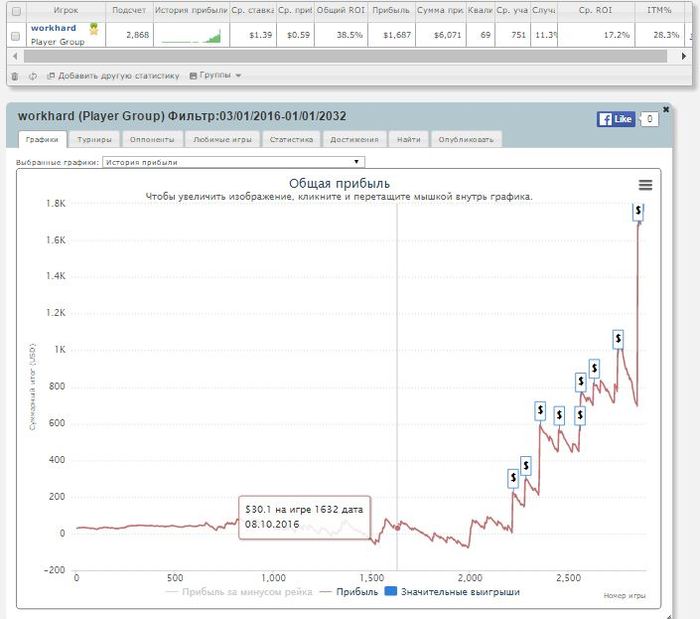Viewport: 700px width, 619px height.
Task: Toggle the Прибыль за минусом рейка series
Action: coord(239,592)
